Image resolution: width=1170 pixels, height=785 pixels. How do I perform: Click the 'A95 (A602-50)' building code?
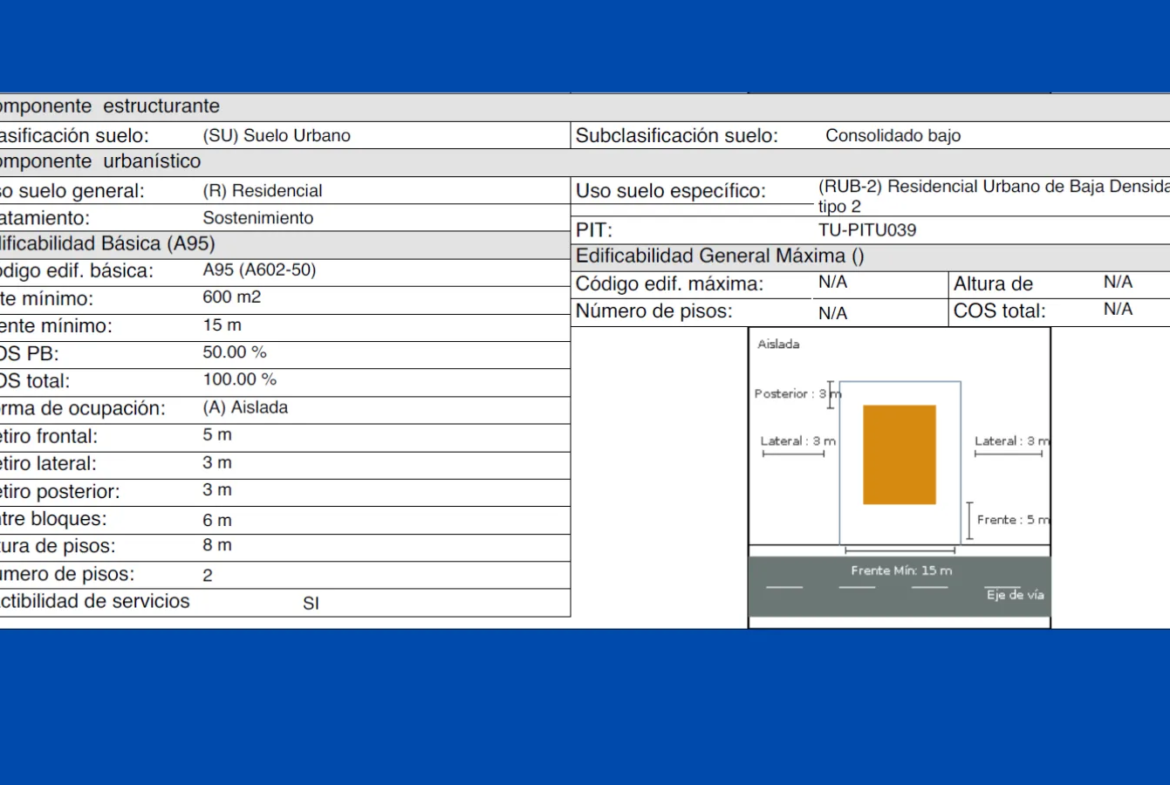point(259,269)
